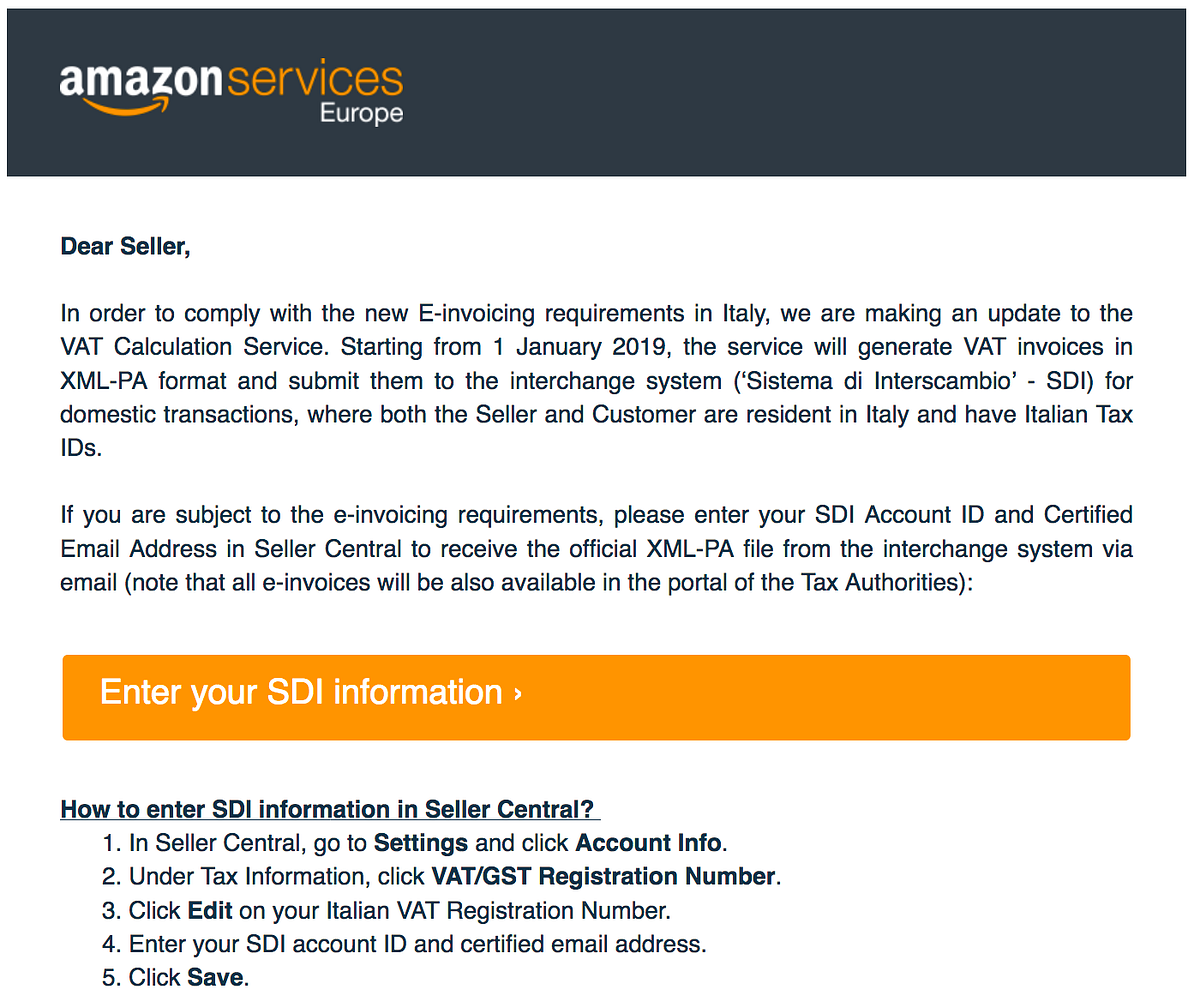Click step 4 about SDI account ID
Screen dimensions: 1200x1001
[x=417, y=945]
